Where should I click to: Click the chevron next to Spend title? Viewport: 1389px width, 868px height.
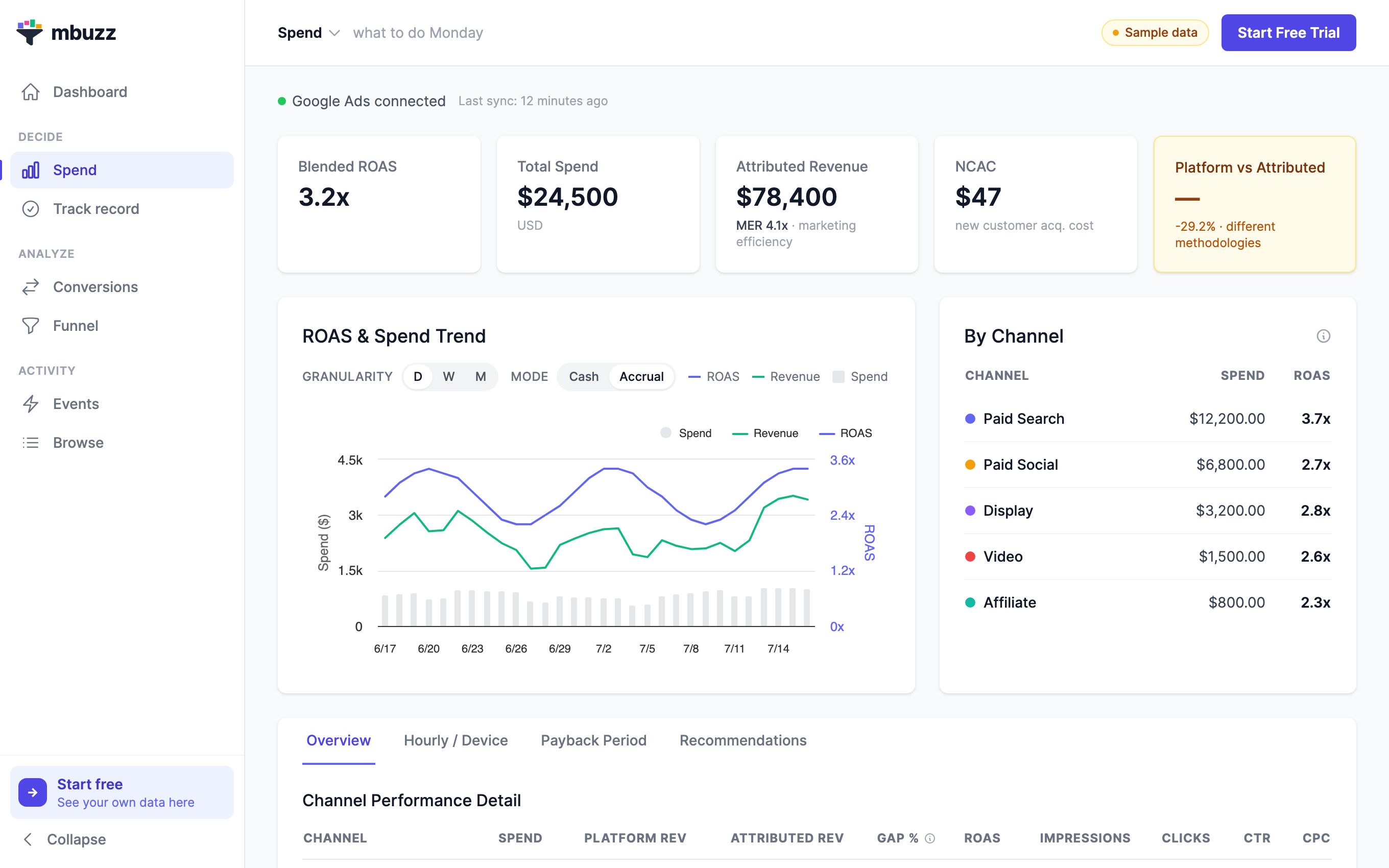tap(334, 33)
